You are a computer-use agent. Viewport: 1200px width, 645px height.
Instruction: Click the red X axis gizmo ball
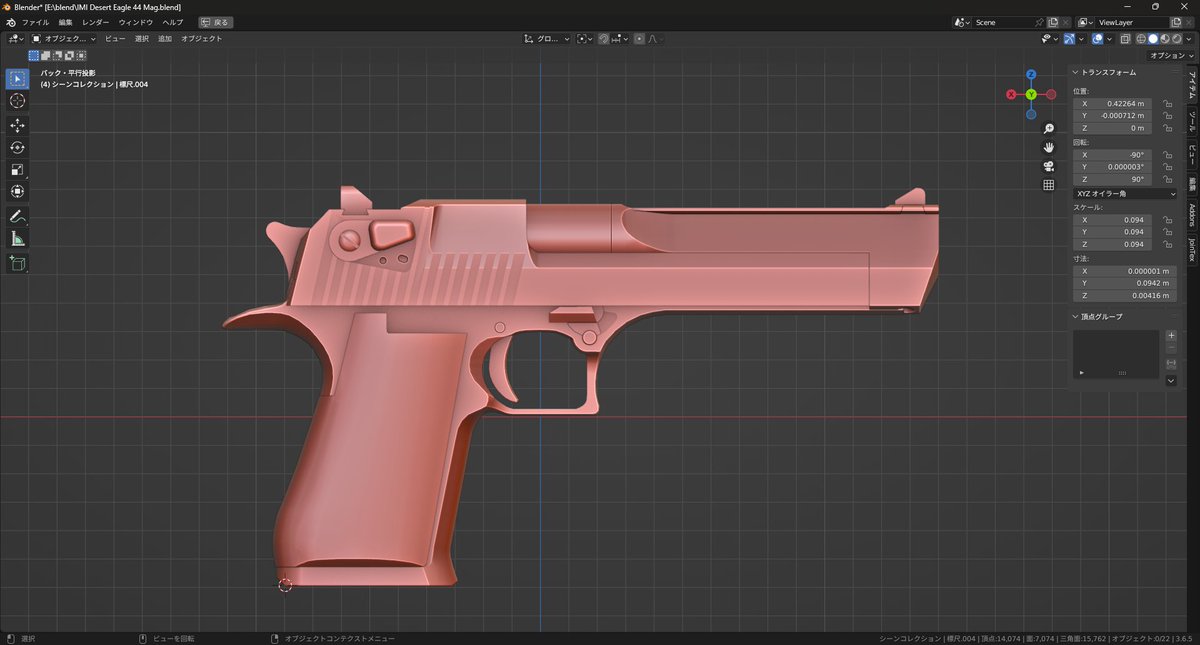(1011, 94)
